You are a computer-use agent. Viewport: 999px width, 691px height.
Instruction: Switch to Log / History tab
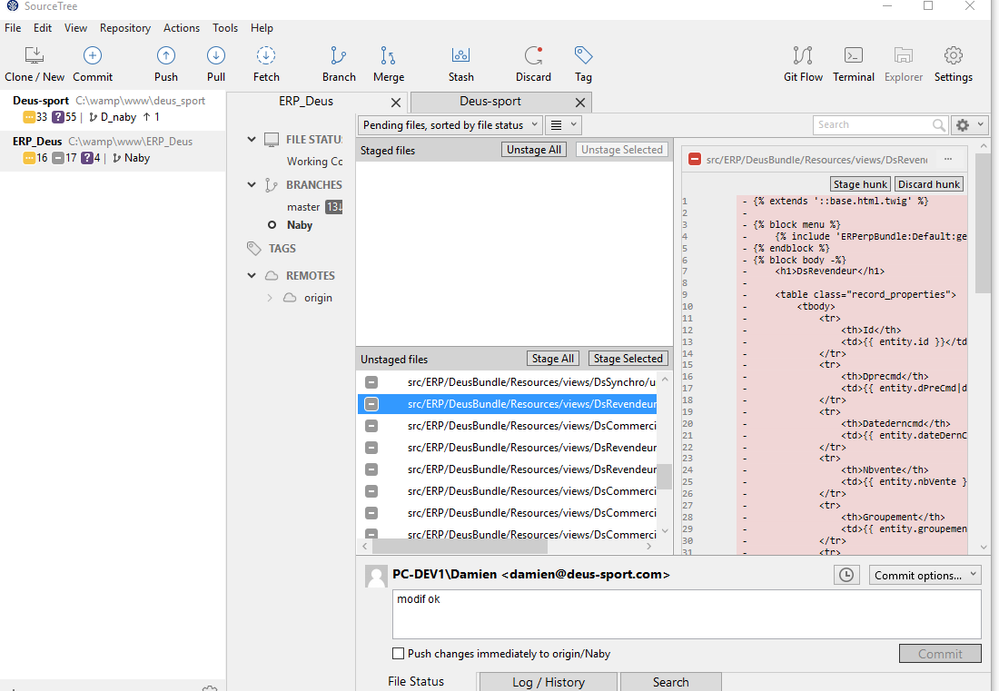click(548, 681)
